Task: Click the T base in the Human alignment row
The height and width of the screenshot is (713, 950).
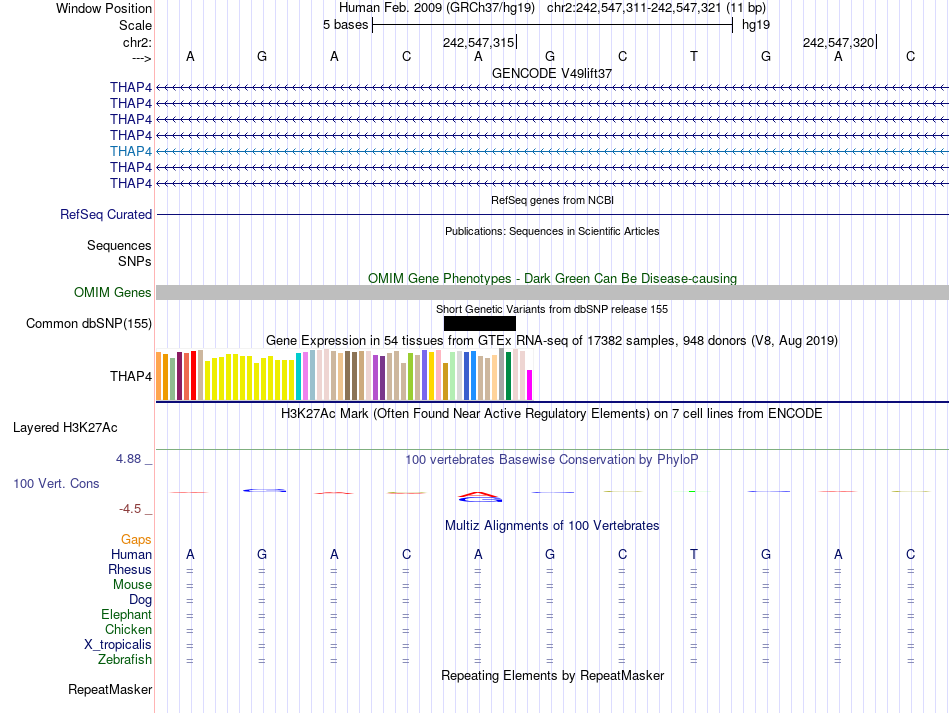Action: click(x=694, y=554)
